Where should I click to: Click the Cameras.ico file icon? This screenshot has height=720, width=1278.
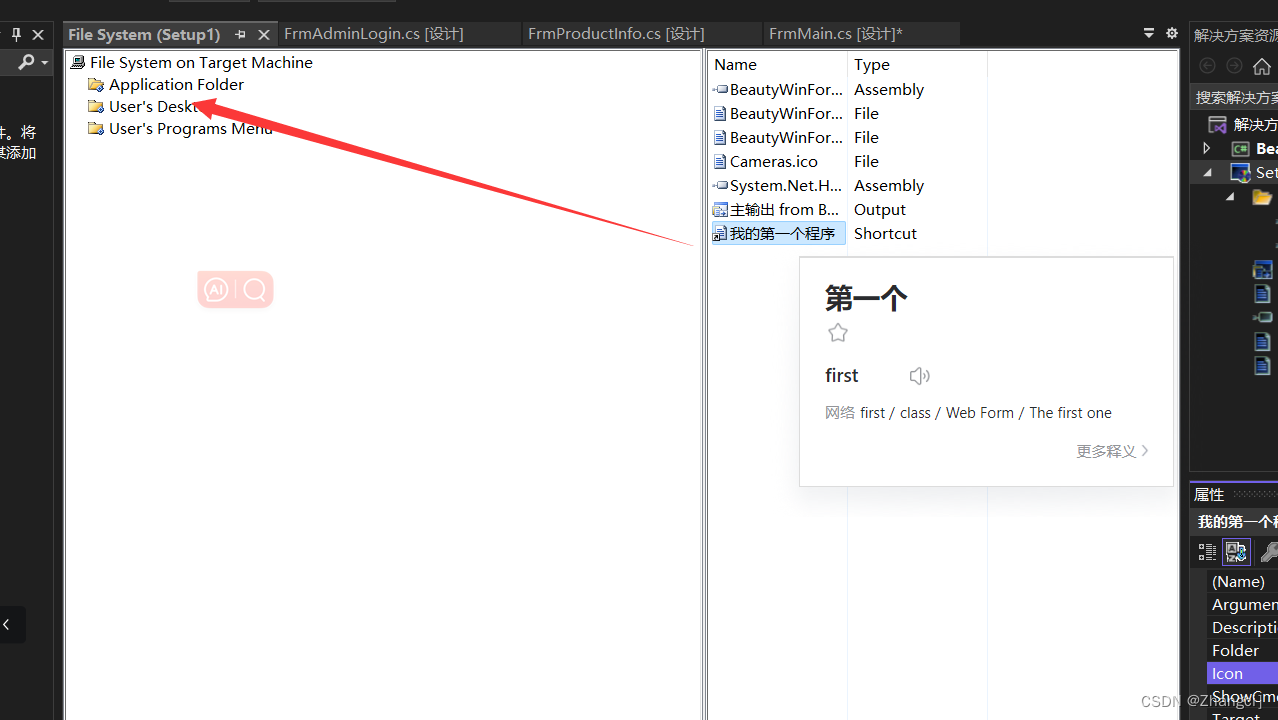click(720, 161)
